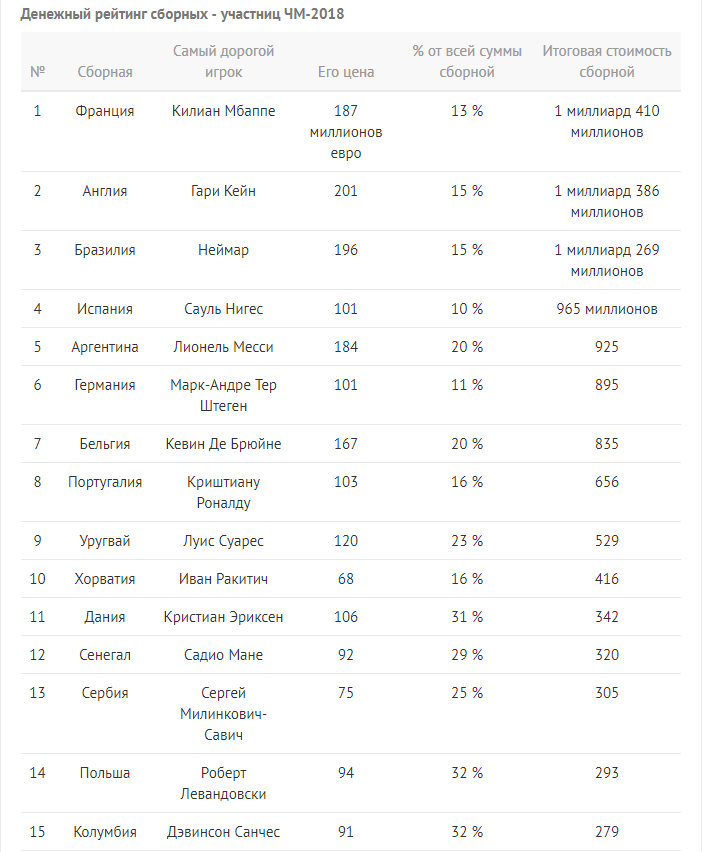Select the 'Франция' team cell
The image size is (703, 852).
(105, 111)
